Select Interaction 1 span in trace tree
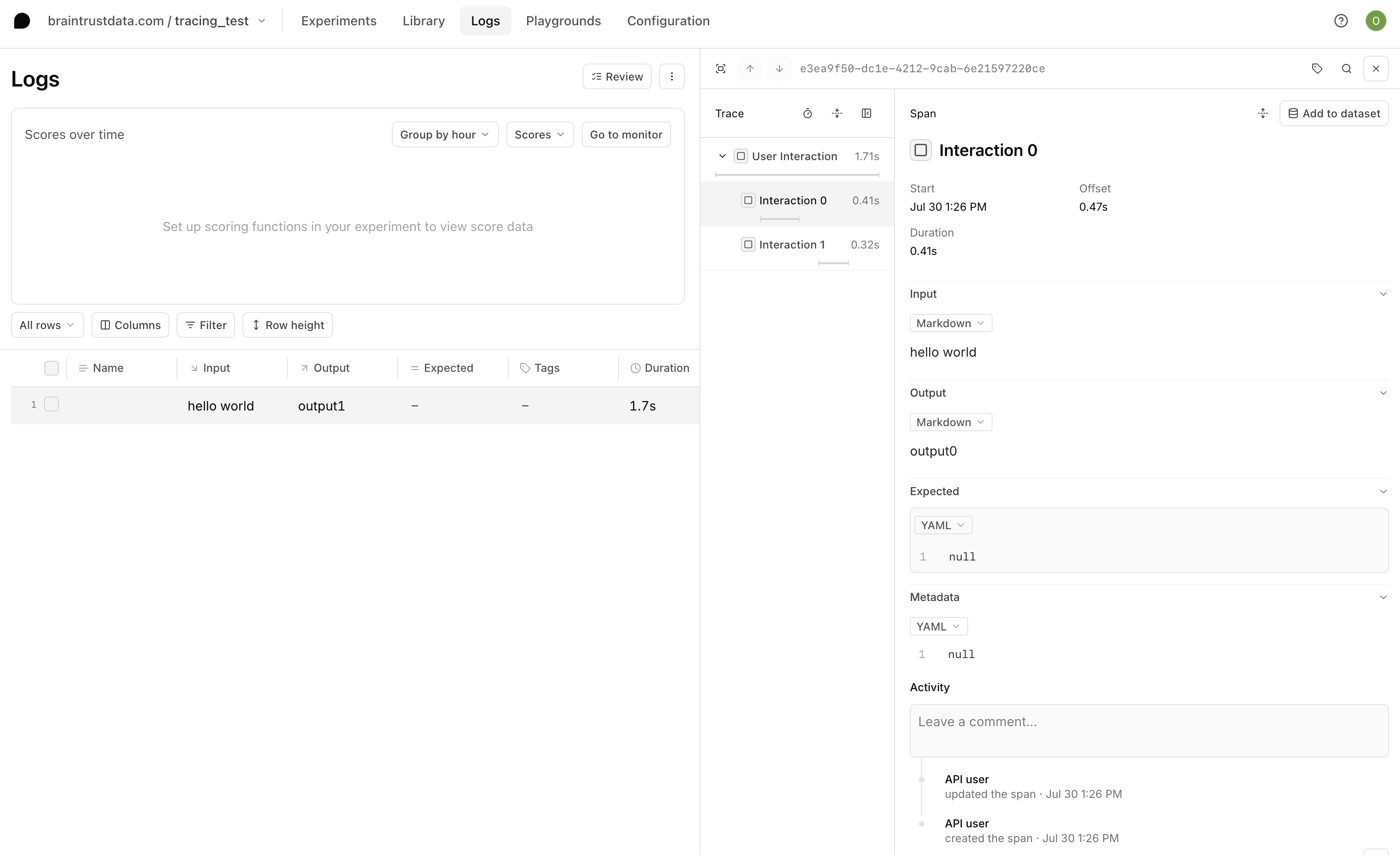Image resolution: width=1400 pixels, height=855 pixels. [797, 248]
